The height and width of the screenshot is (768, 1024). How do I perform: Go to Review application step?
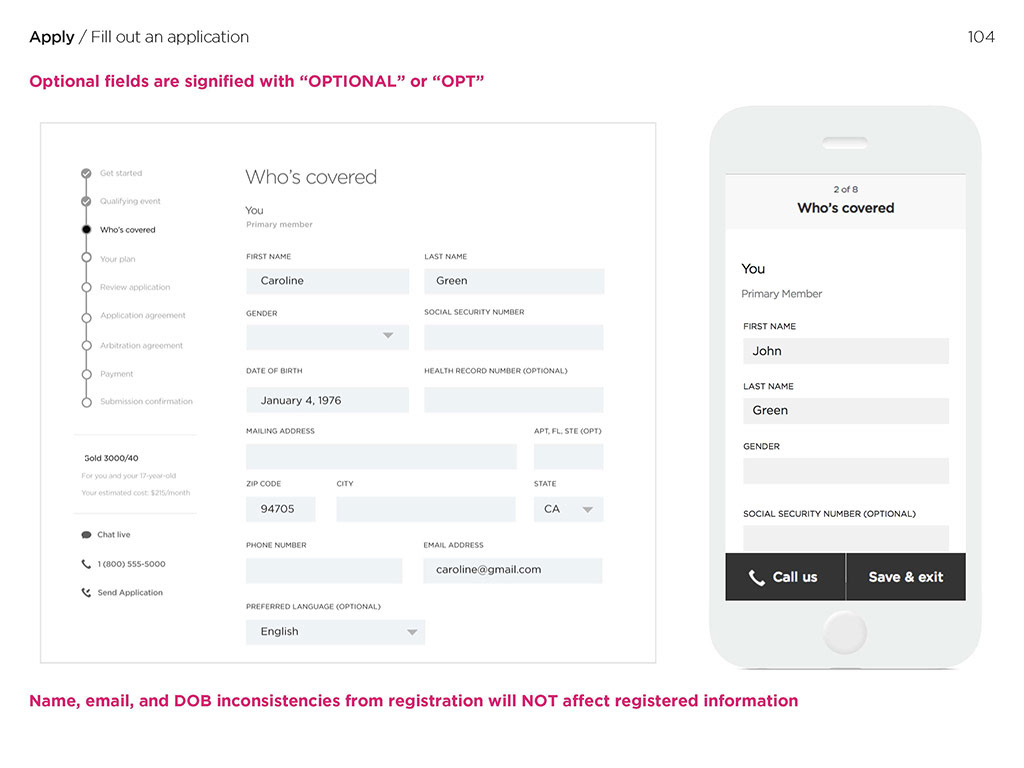[135, 287]
